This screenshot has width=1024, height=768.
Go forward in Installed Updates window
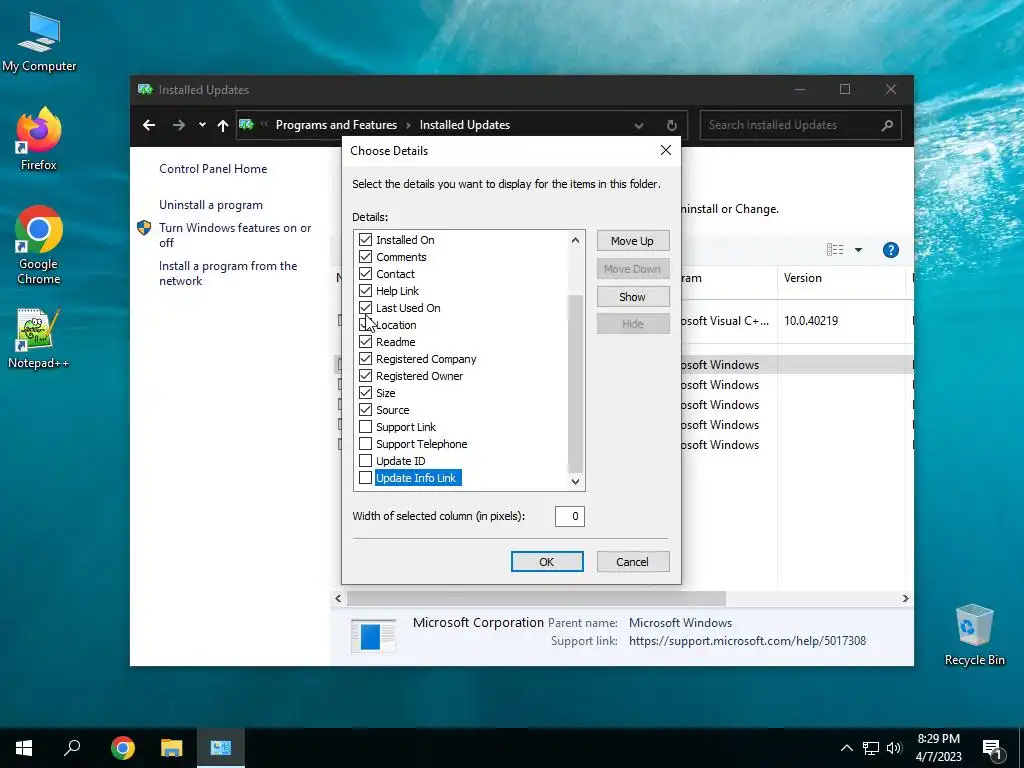click(178, 125)
